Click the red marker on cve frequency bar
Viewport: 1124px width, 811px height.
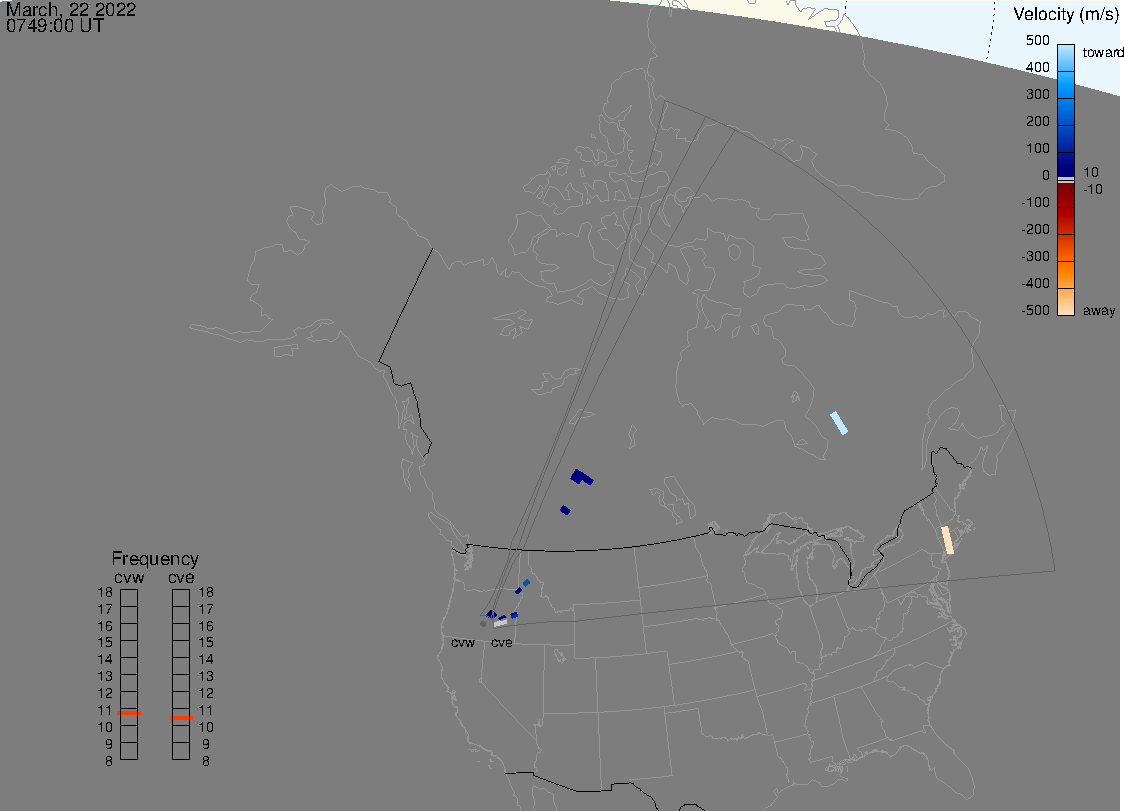[181, 717]
